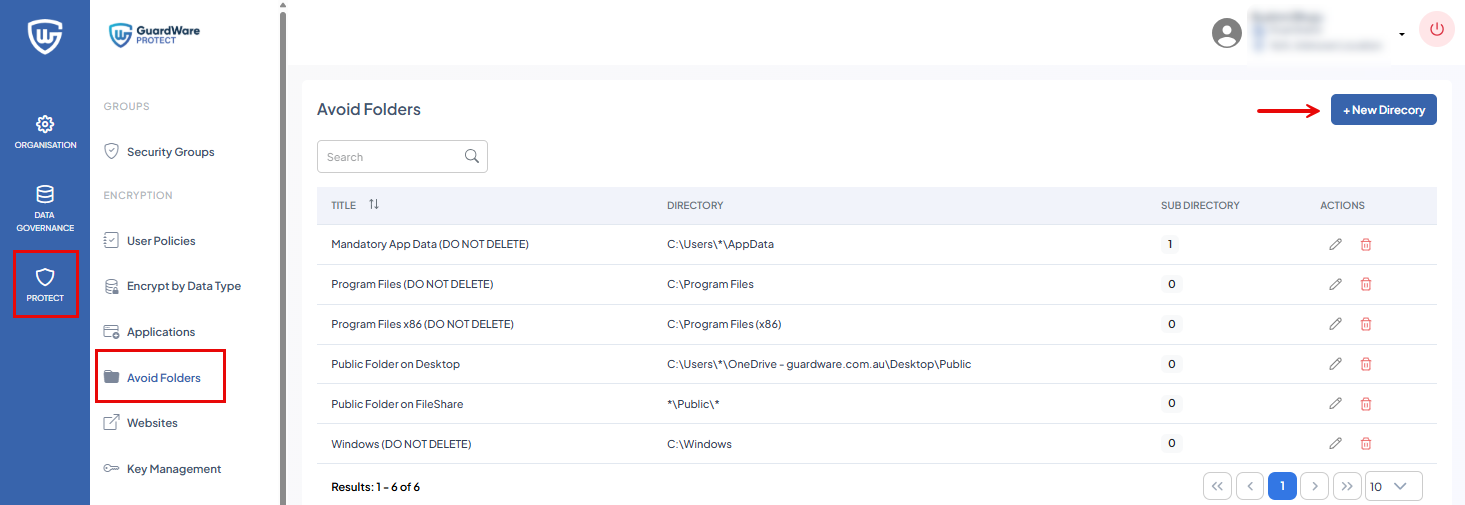This screenshot has height=505, width=1465.
Task: Click the Results: 1 - 6 of 6 text
Action: pyautogui.click(x=375, y=487)
